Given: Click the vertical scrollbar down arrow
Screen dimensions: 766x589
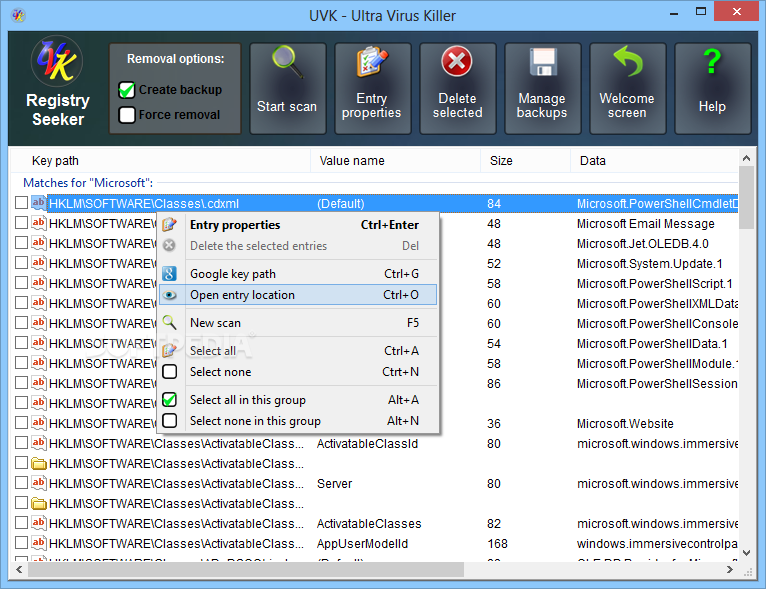Looking at the screenshot, I should tap(746, 553).
